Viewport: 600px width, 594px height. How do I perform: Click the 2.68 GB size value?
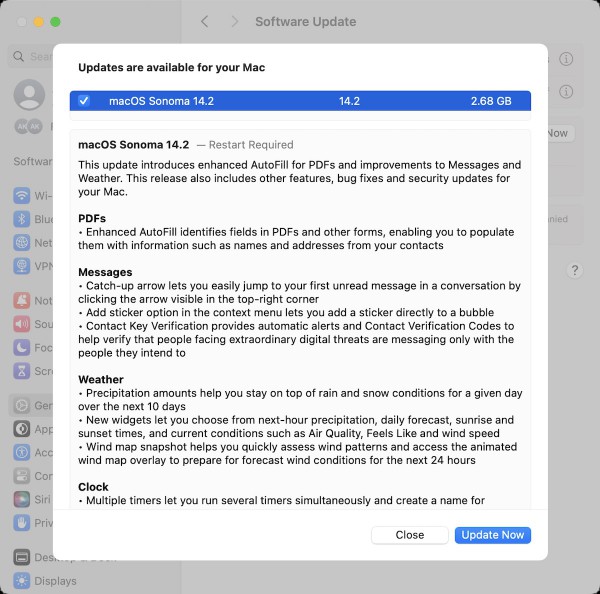[x=491, y=101]
